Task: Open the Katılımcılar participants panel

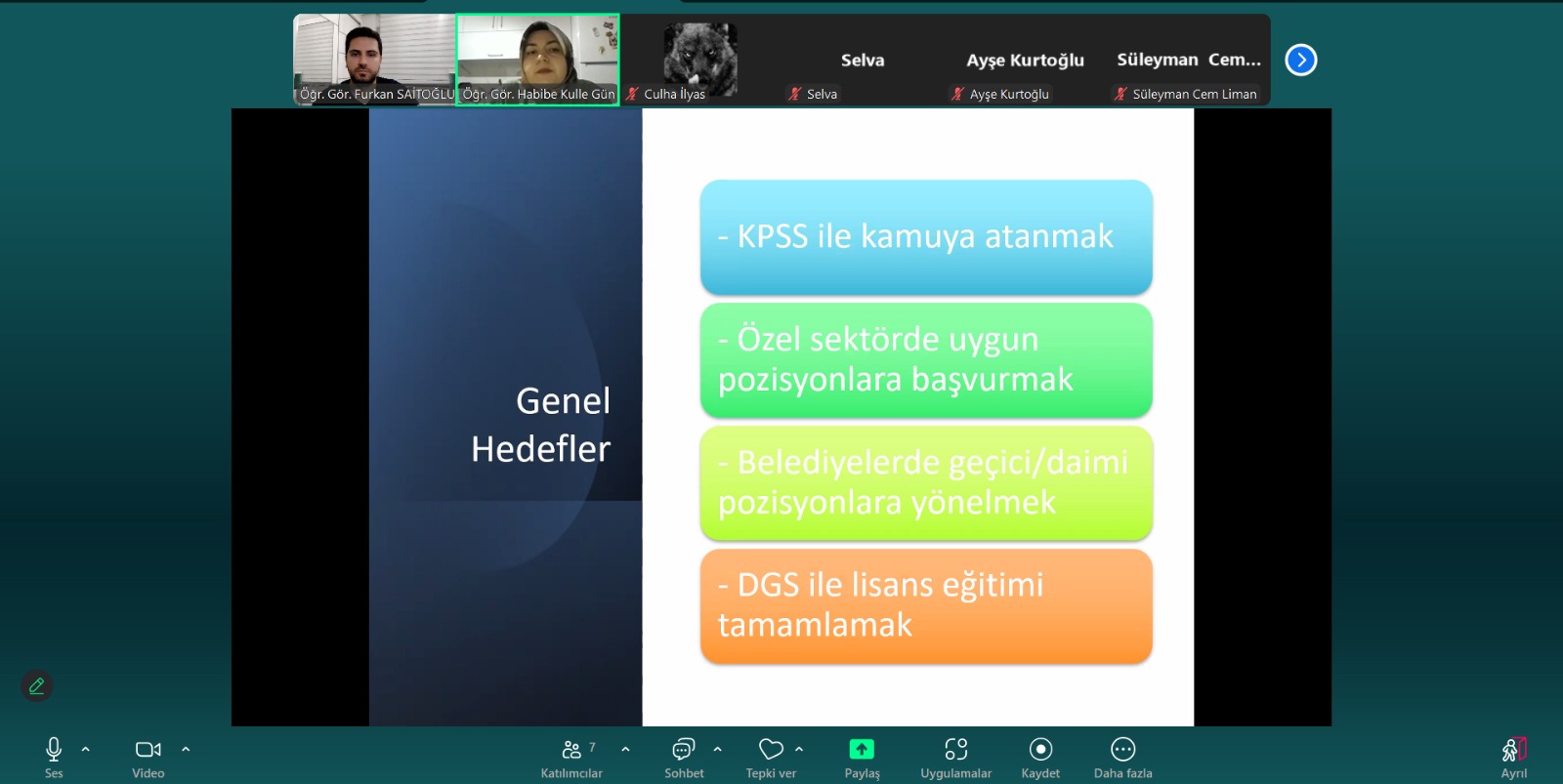Action: pyautogui.click(x=572, y=750)
